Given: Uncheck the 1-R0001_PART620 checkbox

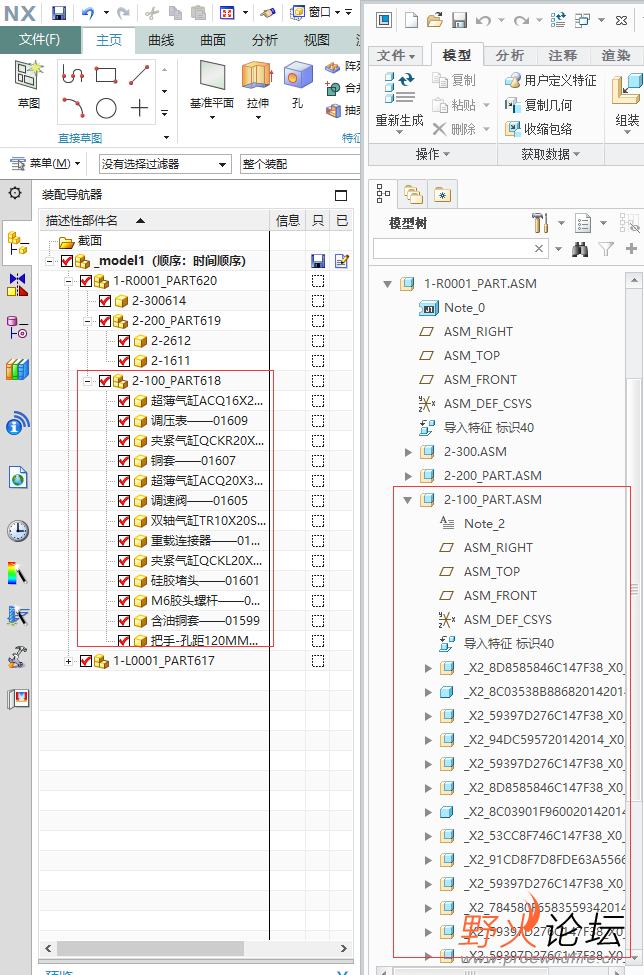Looking at the screenshot, I should coord(86,281).
